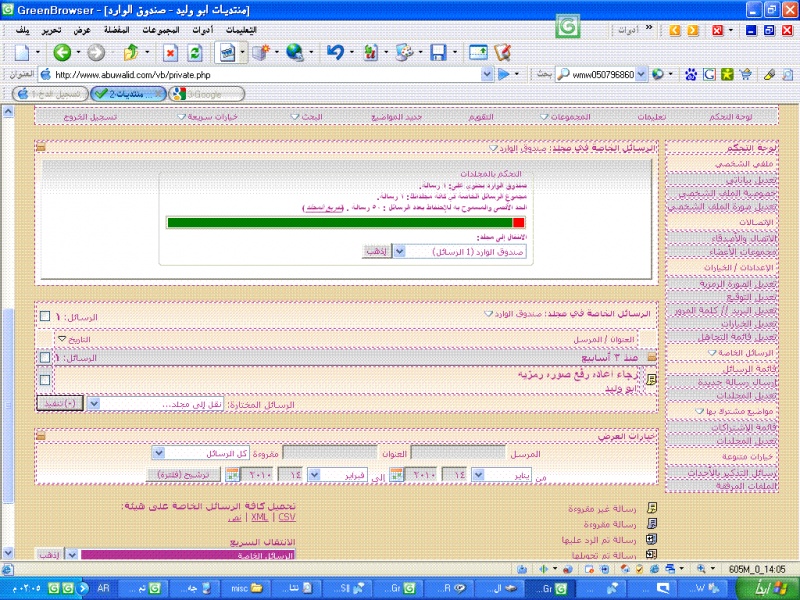Tick the checkbox of the أبو وليد message

[44, 380]
